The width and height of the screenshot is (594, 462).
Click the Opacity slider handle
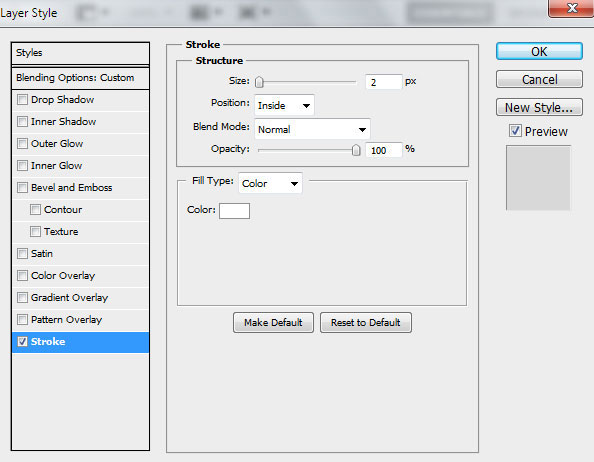(356, 150)
